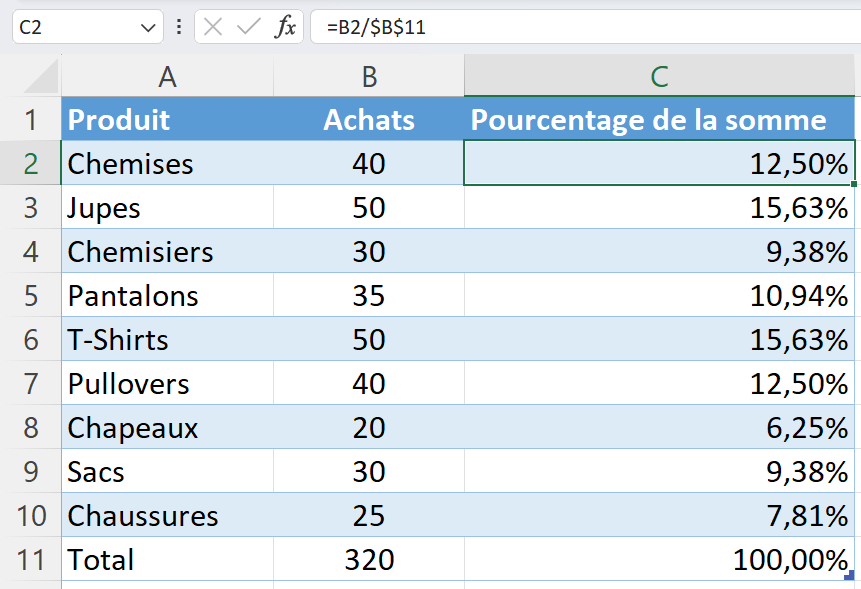This screenshot has height=589, width=861.
Task: Click the Achats value 40 for Pullovers
Action: (x=368, y=383)
